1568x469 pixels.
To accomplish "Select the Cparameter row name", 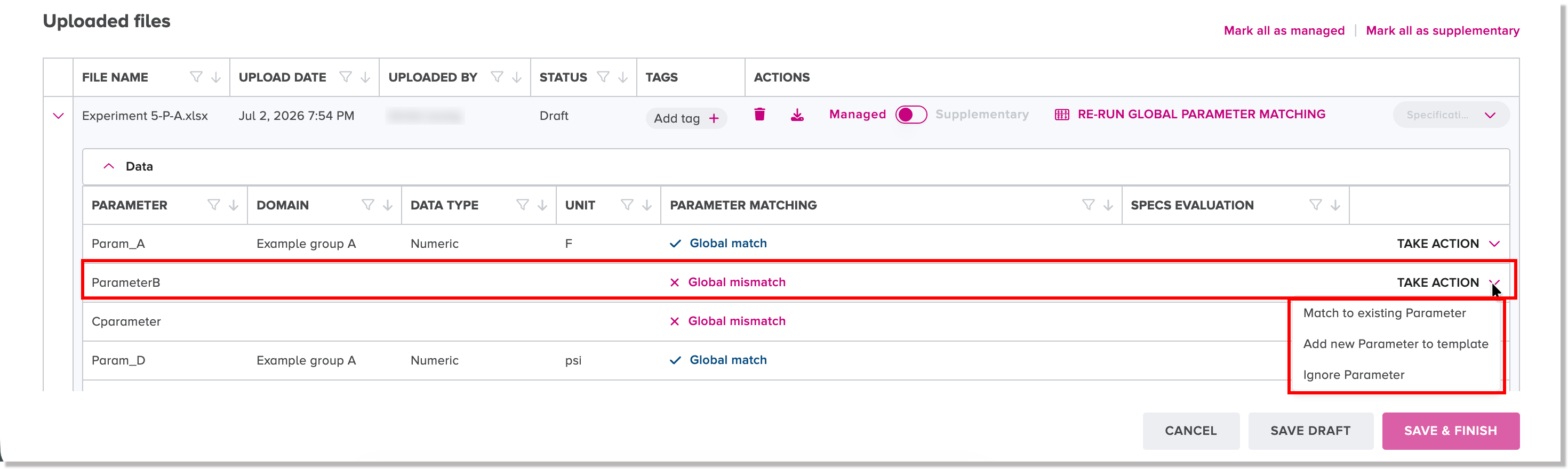I will [x=126, y=321].
